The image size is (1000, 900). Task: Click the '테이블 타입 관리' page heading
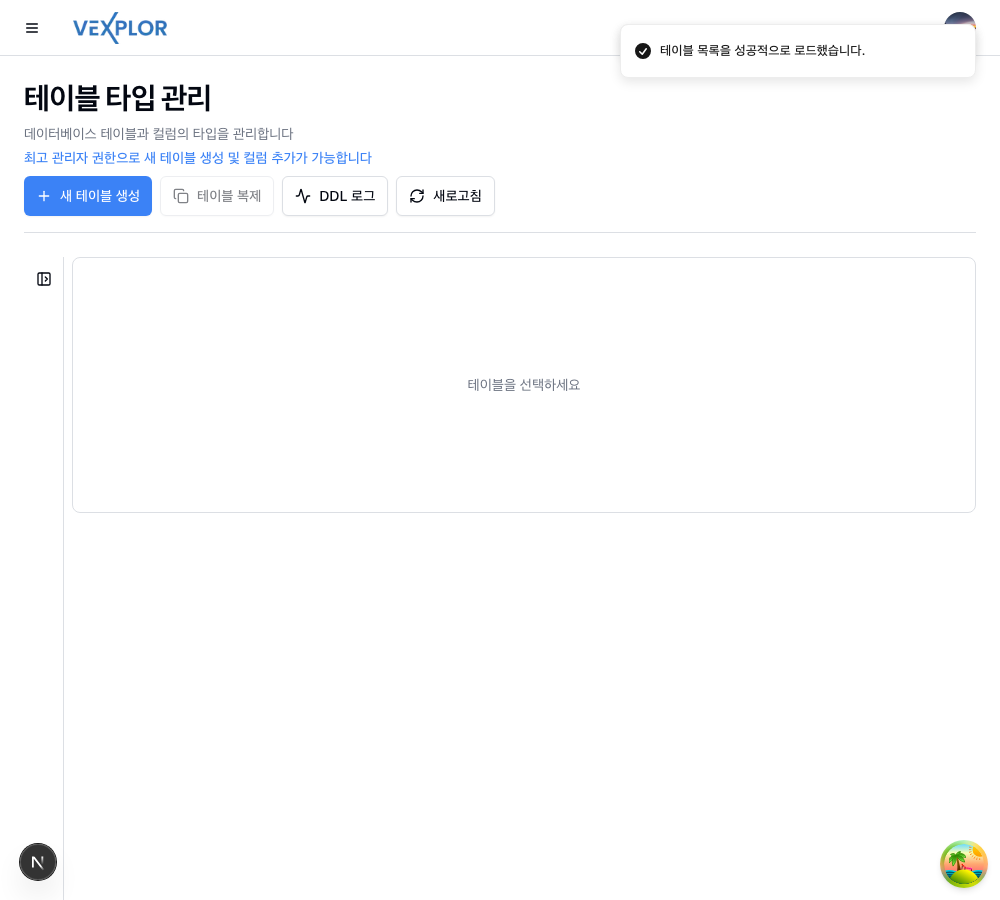point(117,98)
